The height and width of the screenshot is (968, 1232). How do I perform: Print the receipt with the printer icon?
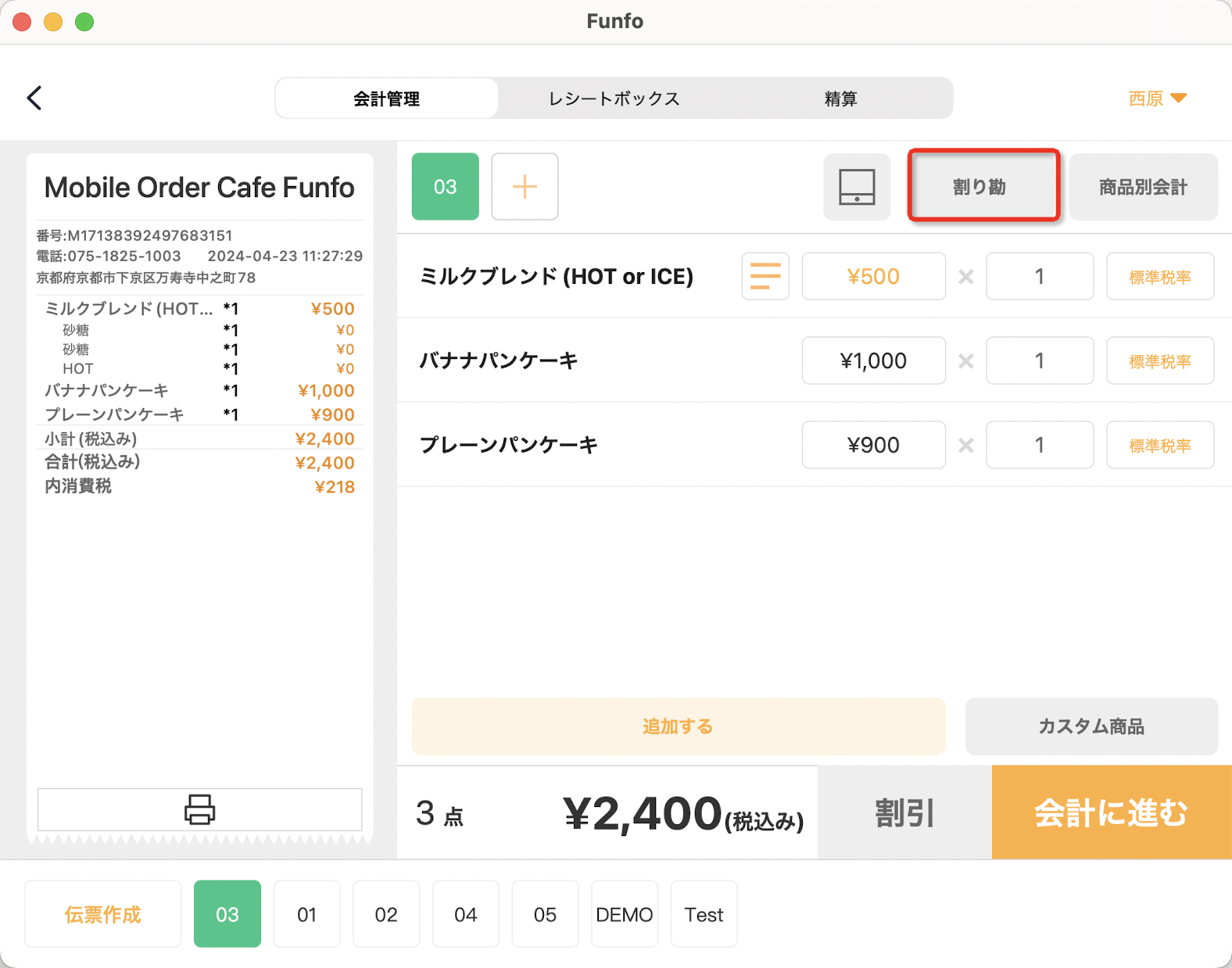click(x=199, y=809)
